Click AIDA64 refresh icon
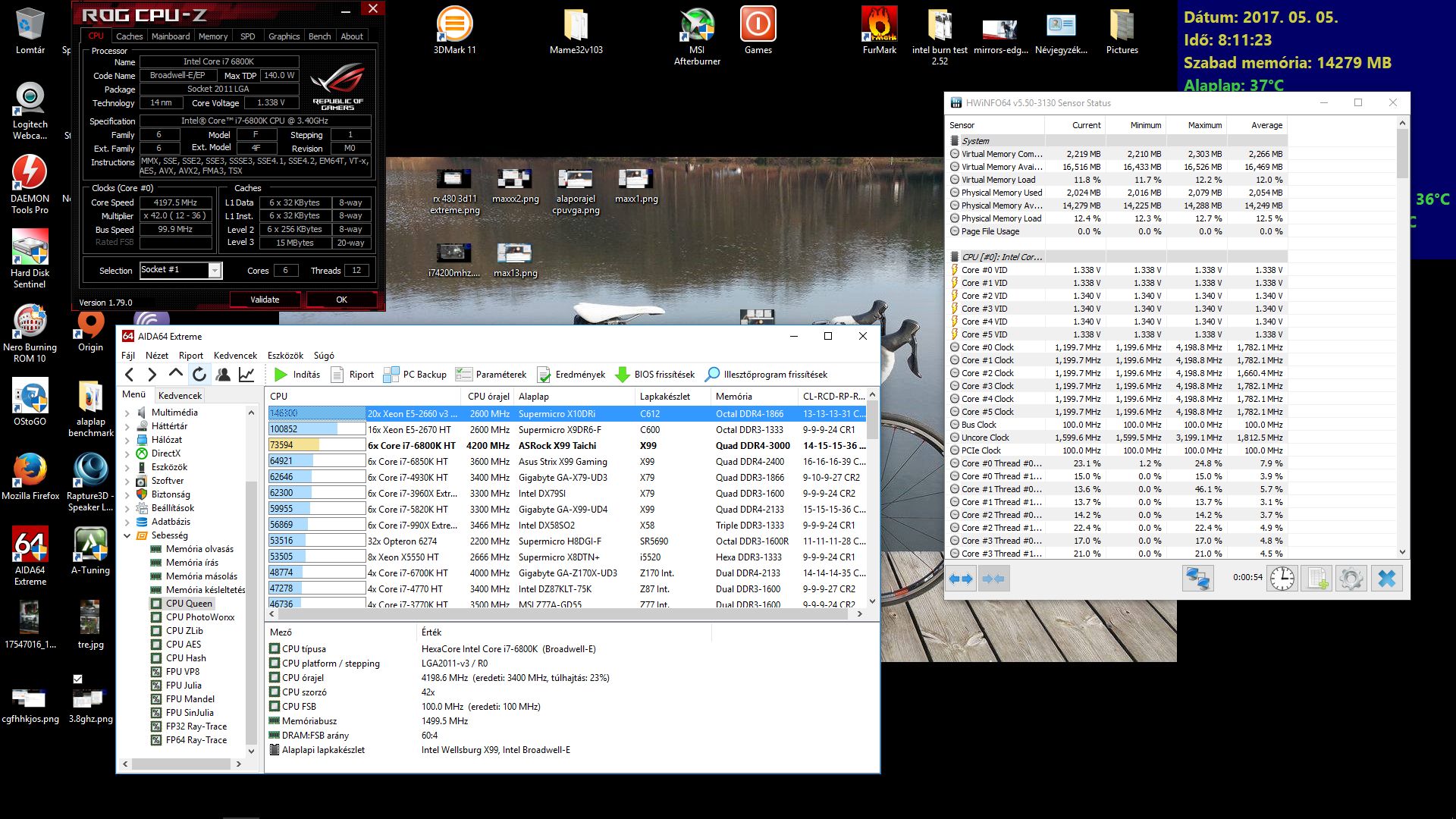This screenshot has width=1456, height=819. 199,375
